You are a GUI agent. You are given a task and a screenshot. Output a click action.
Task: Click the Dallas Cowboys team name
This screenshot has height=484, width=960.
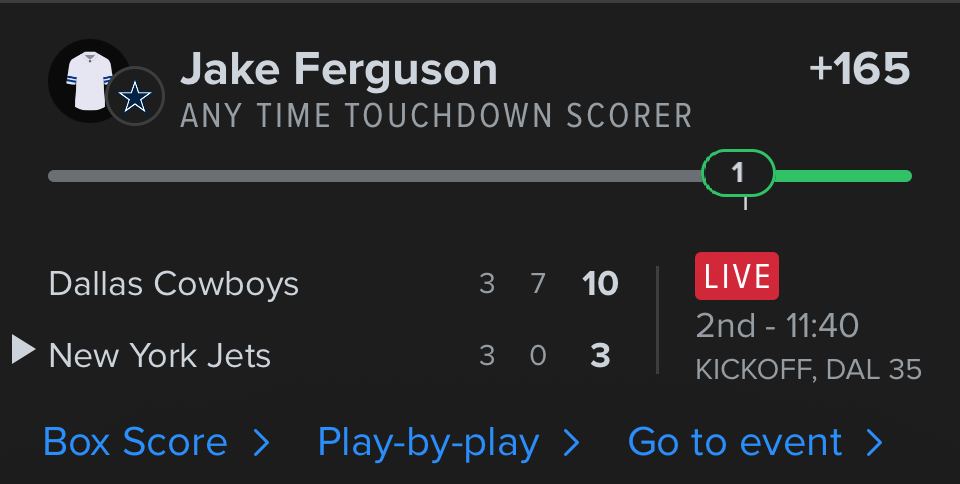[x=174, y=284]
